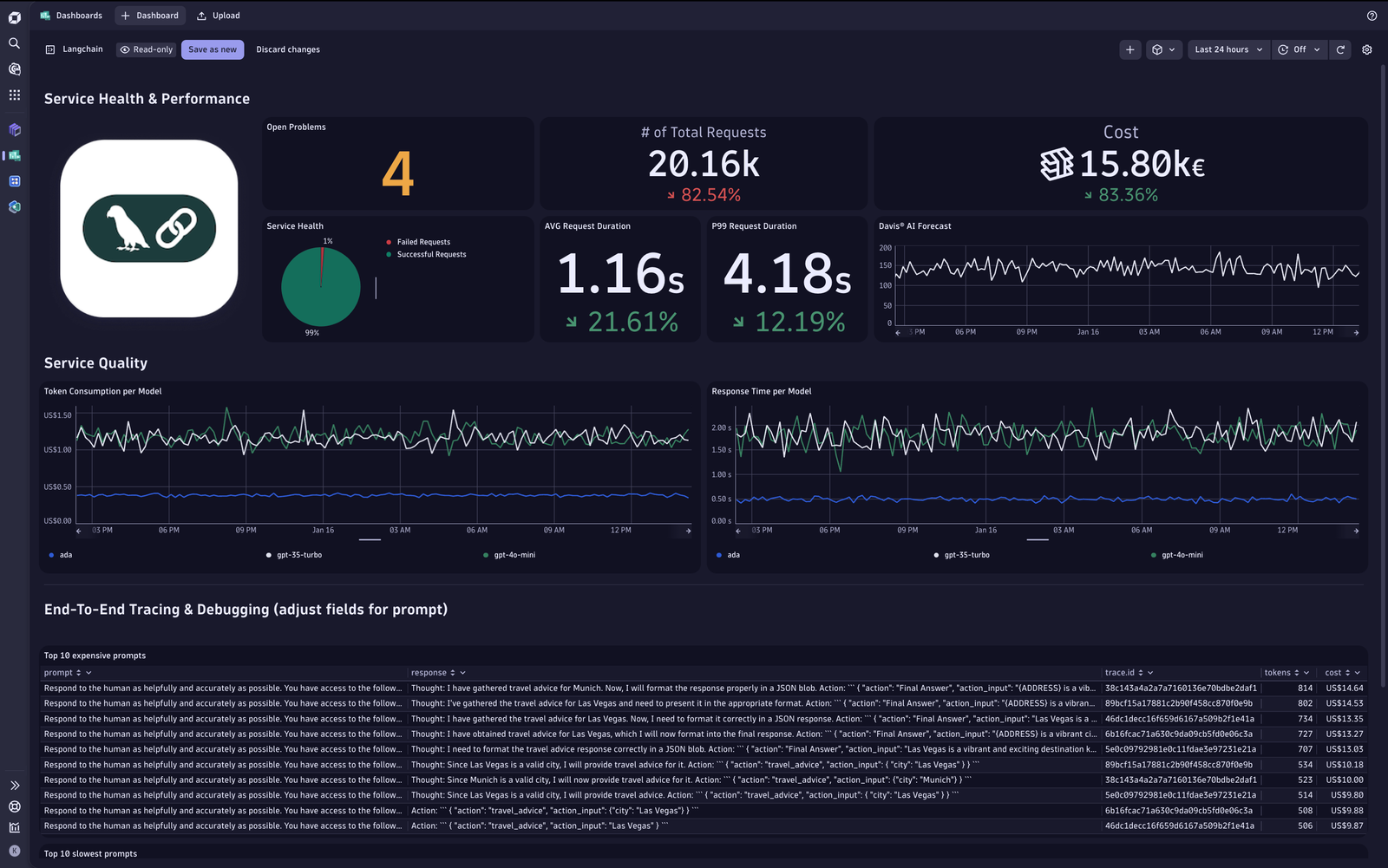1388x868 pixels.
Task: Expand the sidebar with the double chevron
Action: pyautogui.click(x=14, y=786)
